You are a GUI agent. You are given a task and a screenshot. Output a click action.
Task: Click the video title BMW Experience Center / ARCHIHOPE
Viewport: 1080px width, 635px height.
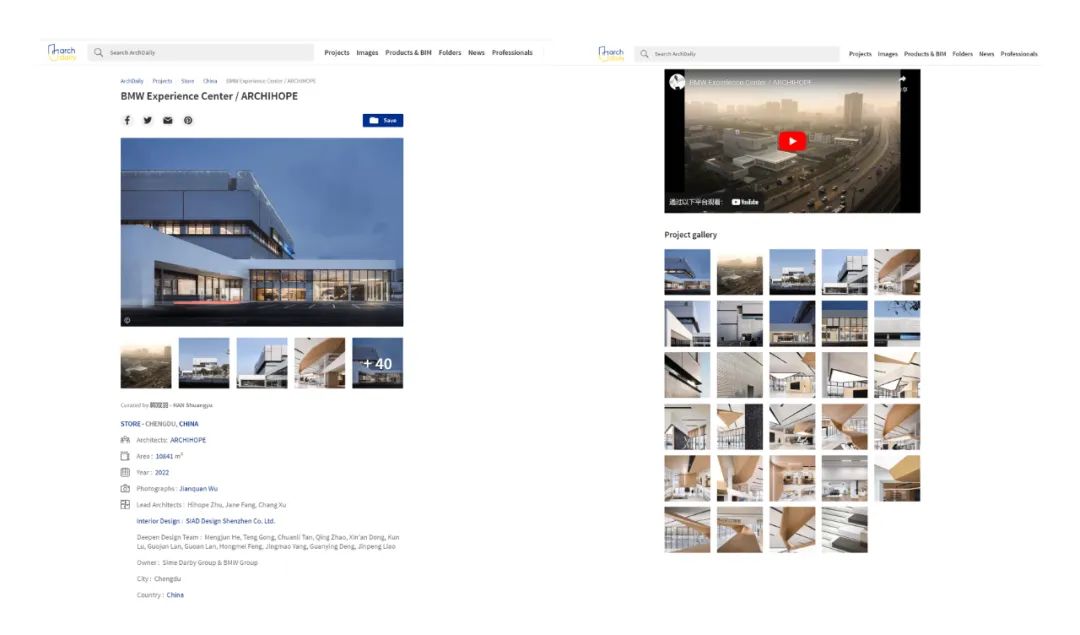tap(751, 83)
